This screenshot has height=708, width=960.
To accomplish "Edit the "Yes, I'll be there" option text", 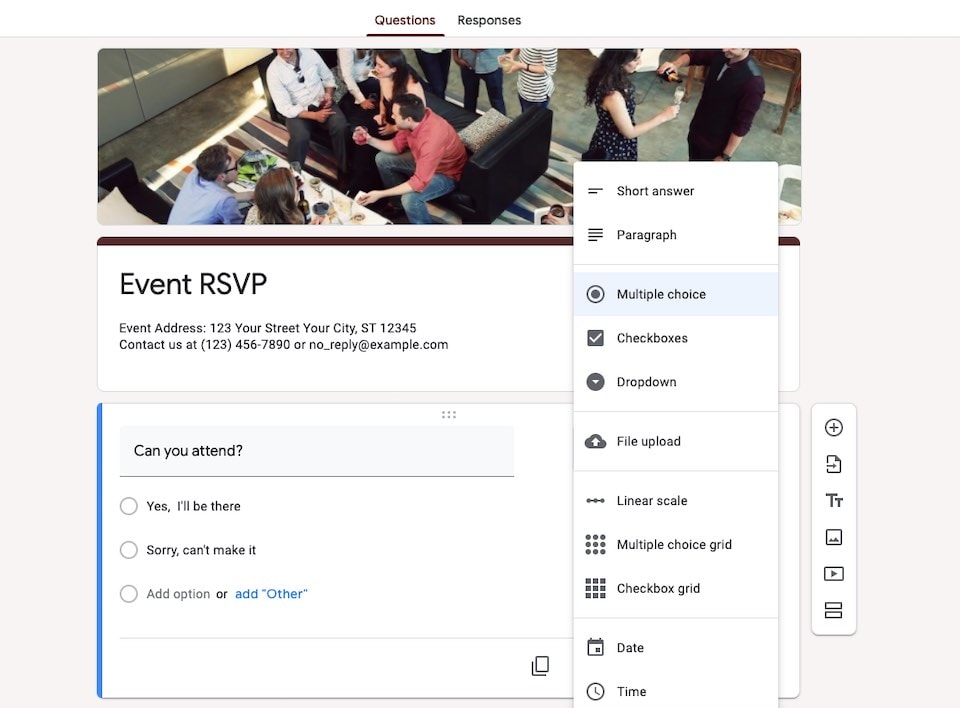I will pyautogui.click(x=193, y=507).
